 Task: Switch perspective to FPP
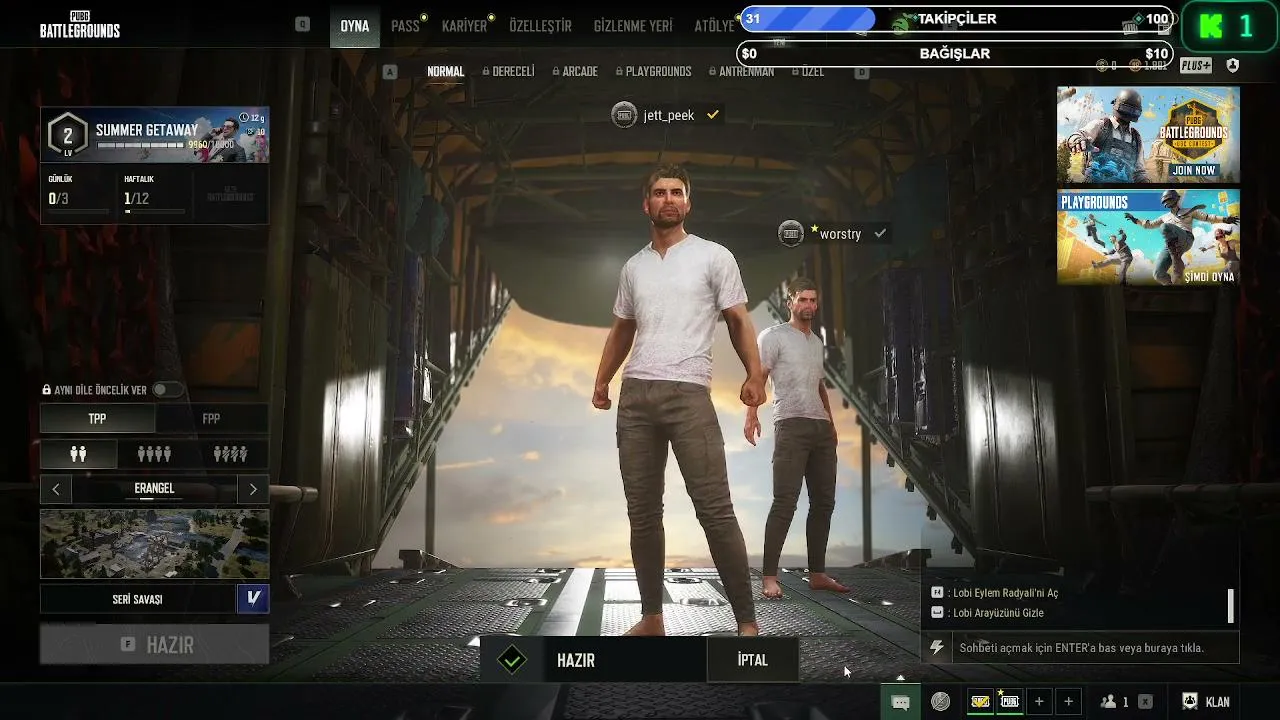pyautogui.click(x=211, y=419)
